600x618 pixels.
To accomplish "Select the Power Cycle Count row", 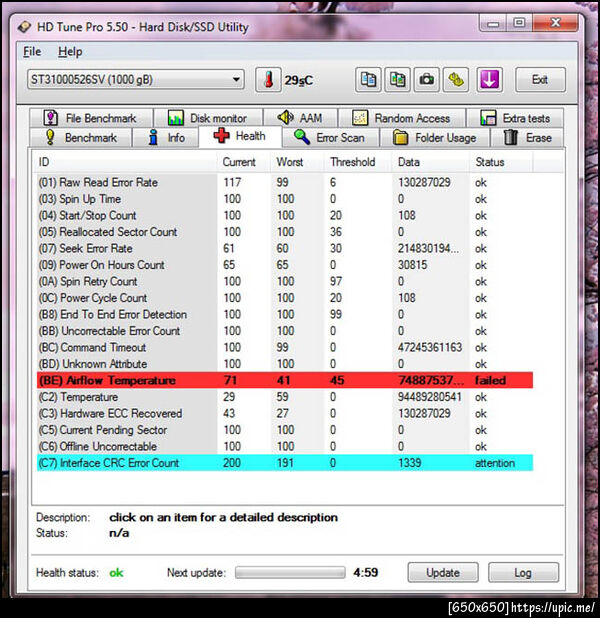I will coord(285,298).
